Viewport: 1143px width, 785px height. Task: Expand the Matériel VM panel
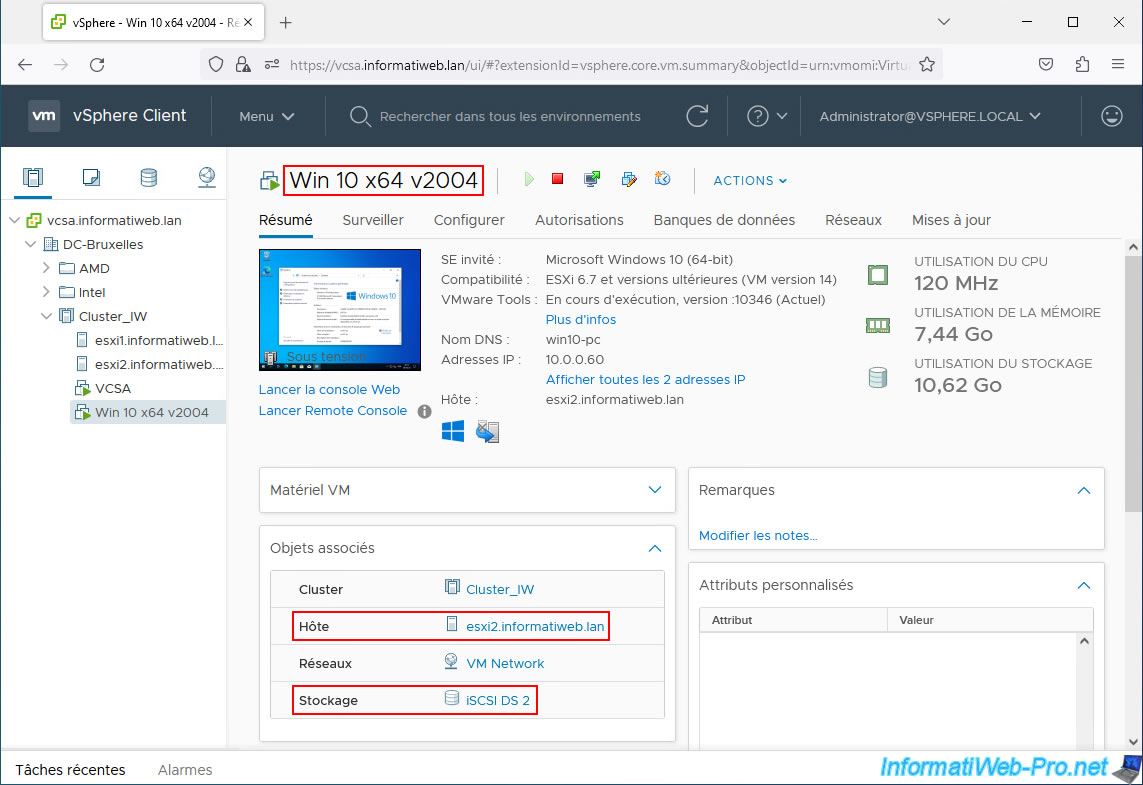655,490
